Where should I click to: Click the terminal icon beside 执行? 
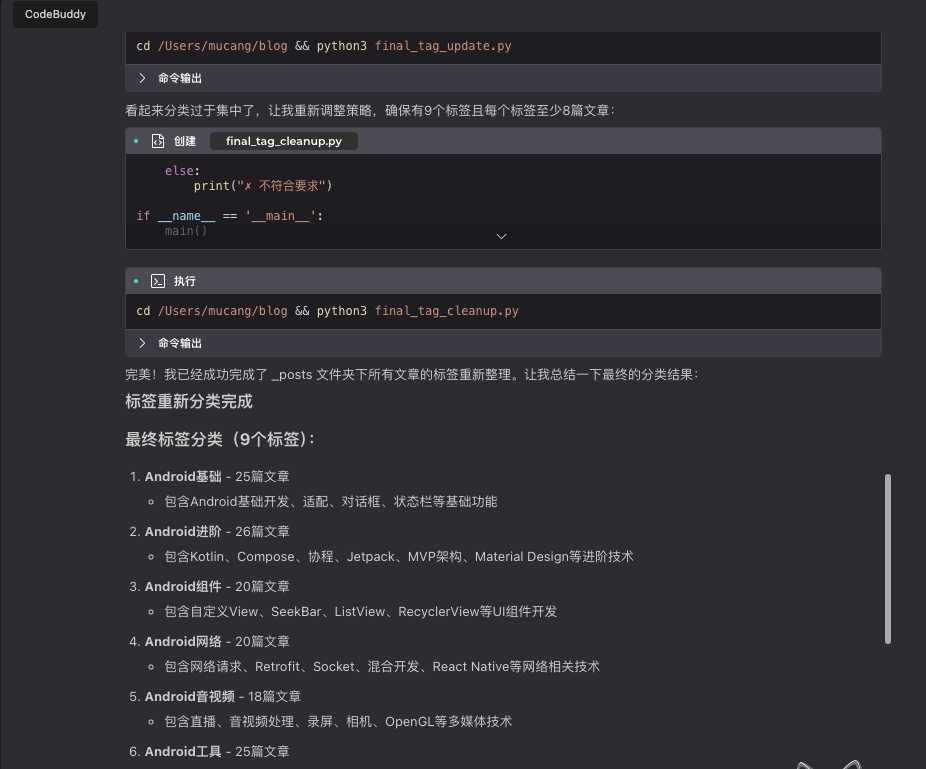click(x=158, y=281)
